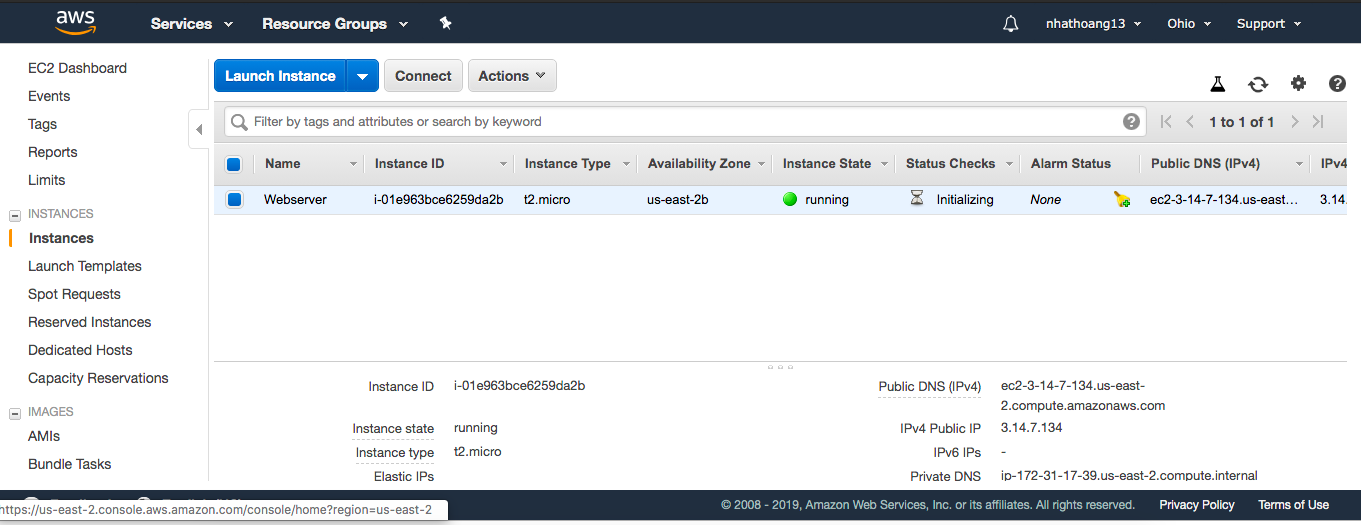Viewport: 1361px width, 525px height.
Task: Open Dedicated Hosts in sidebar
Action: [x=80, y=350]
